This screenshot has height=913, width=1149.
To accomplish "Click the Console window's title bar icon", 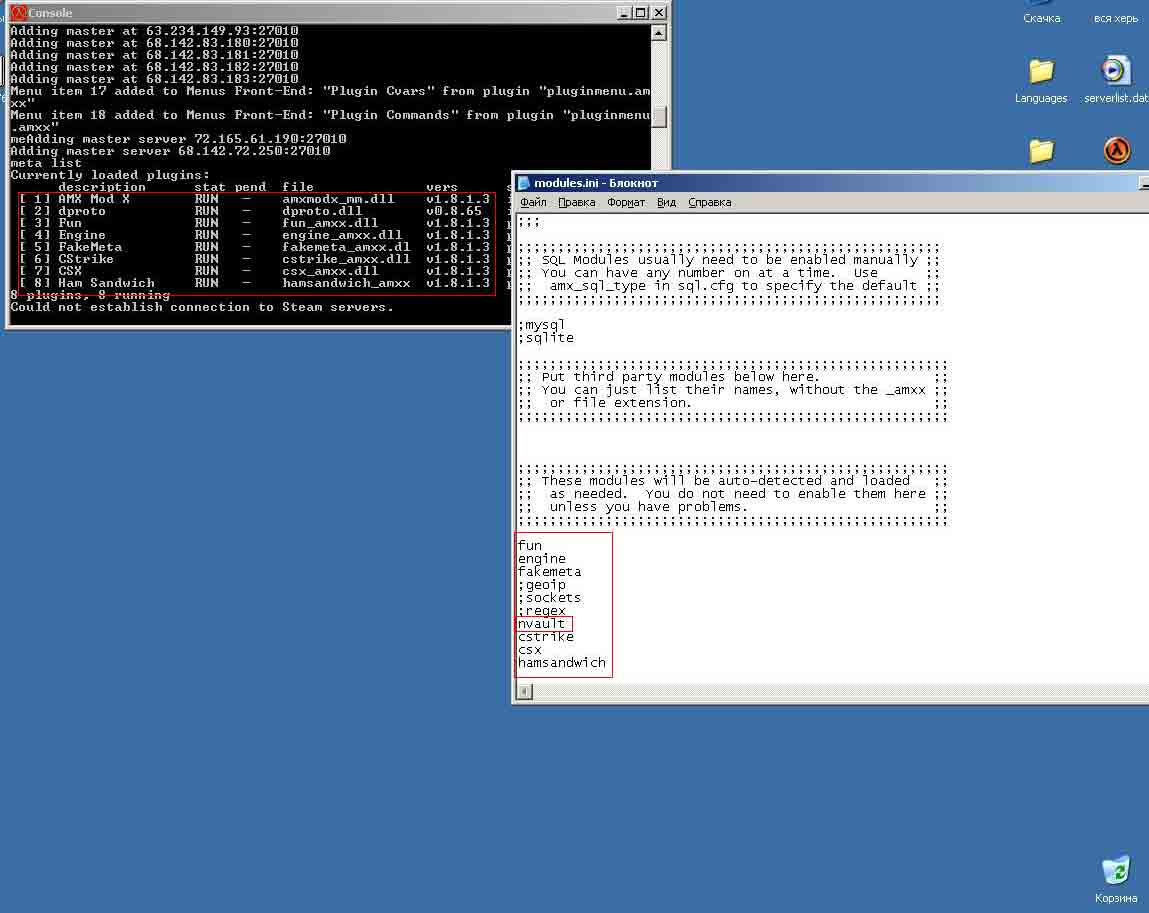I will point(18,12).
